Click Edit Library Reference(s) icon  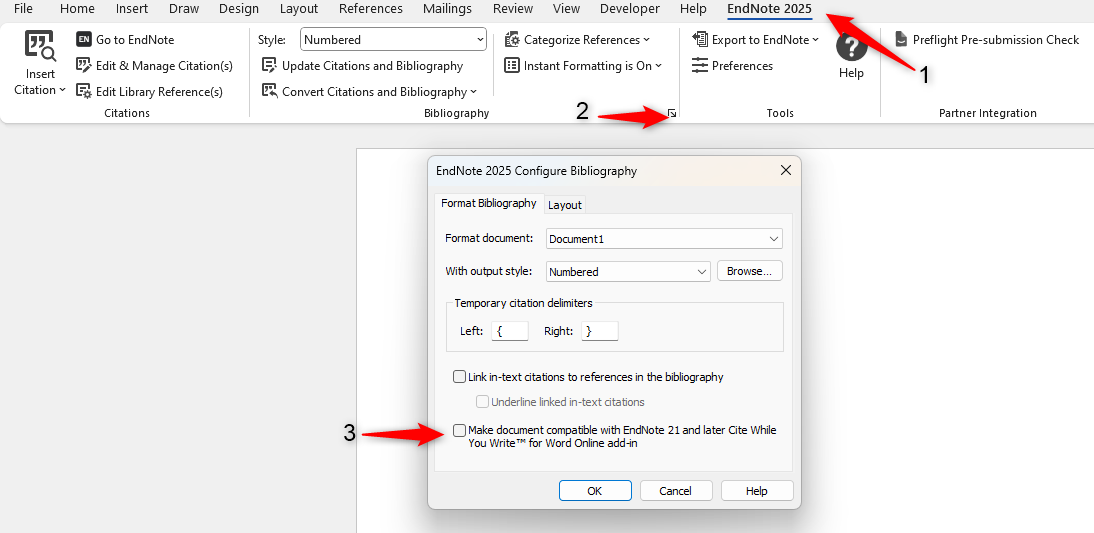(x=84, y=92)
